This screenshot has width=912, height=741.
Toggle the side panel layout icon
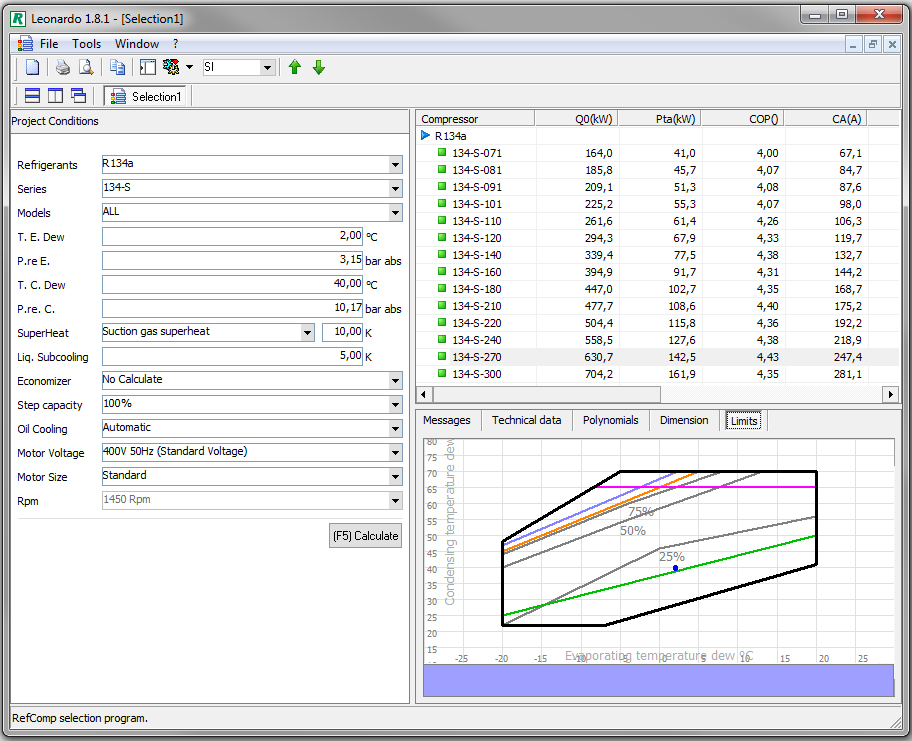148,67
